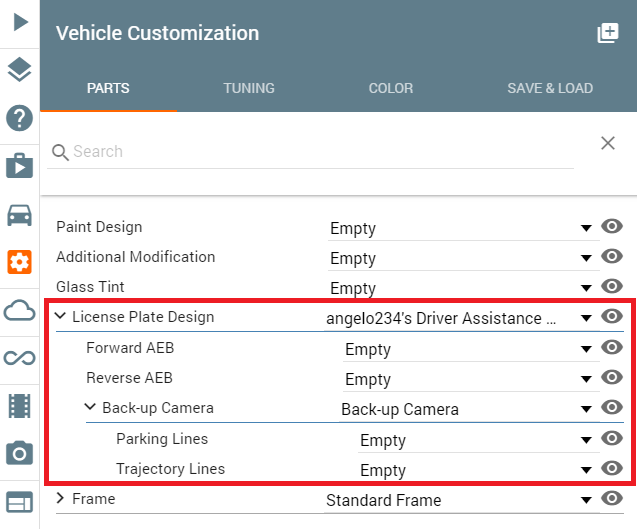Toggle visibility eye for Trajectory Lines
This screenshot has width=637, height=529.
613,469
